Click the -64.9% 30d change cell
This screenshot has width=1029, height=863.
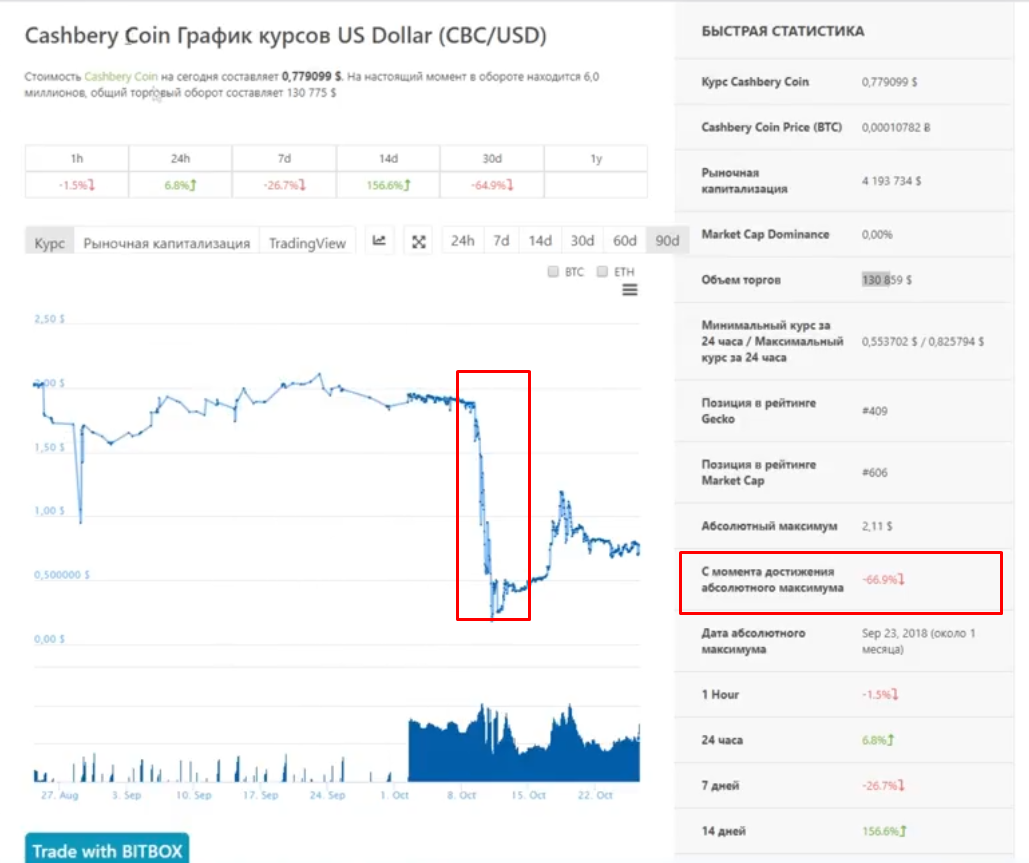pyautogui.click(x=492, y=185)
